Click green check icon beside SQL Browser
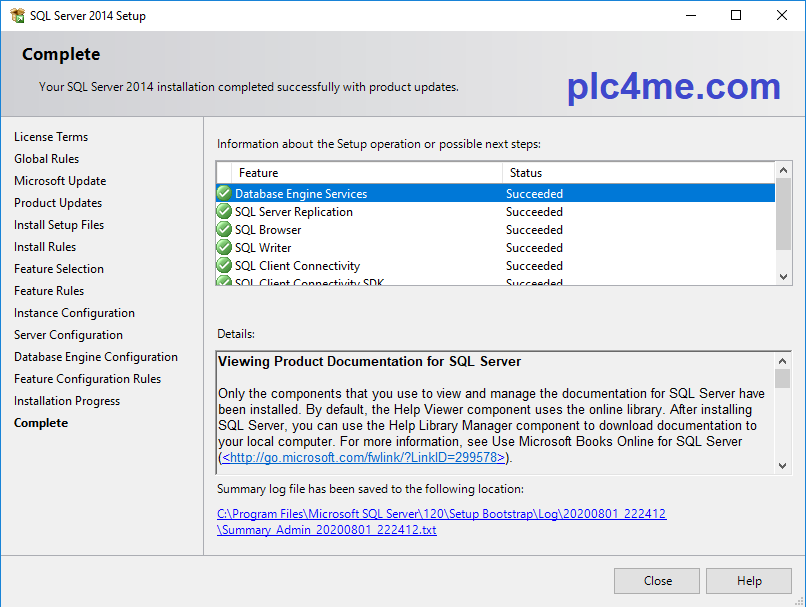 tap(224, 230)
